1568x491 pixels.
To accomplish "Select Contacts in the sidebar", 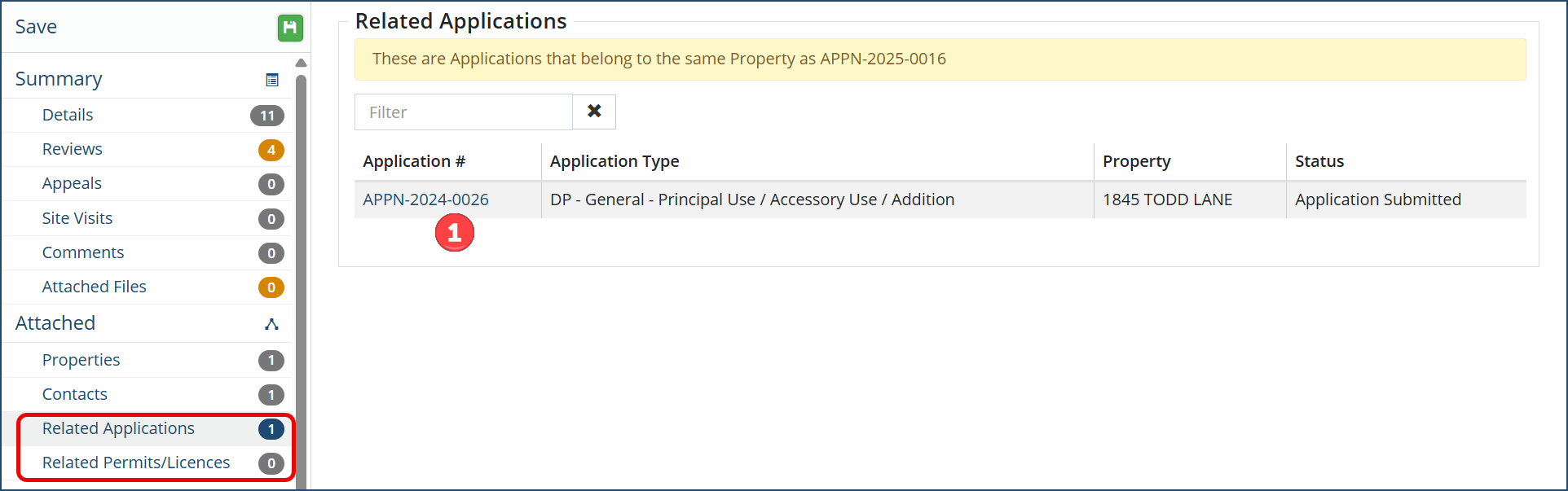I will [75, 394].
